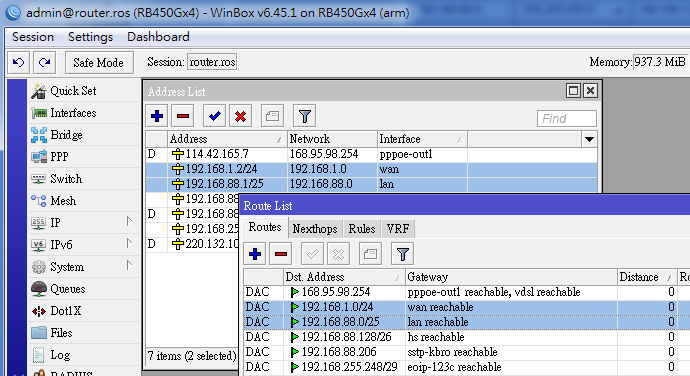Select route 192.168.88.0/25
This screenshot has width=690, height=376.
[467, 322]
